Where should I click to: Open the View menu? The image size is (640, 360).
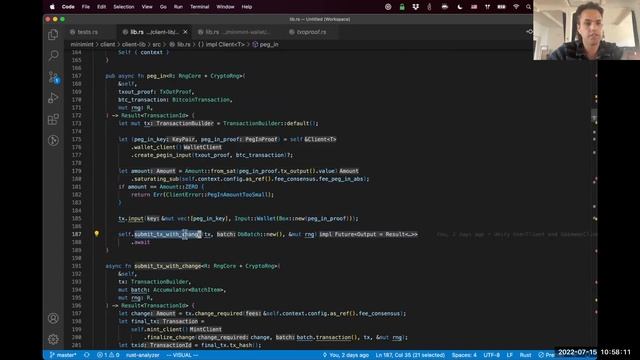[x=147, y=7]
